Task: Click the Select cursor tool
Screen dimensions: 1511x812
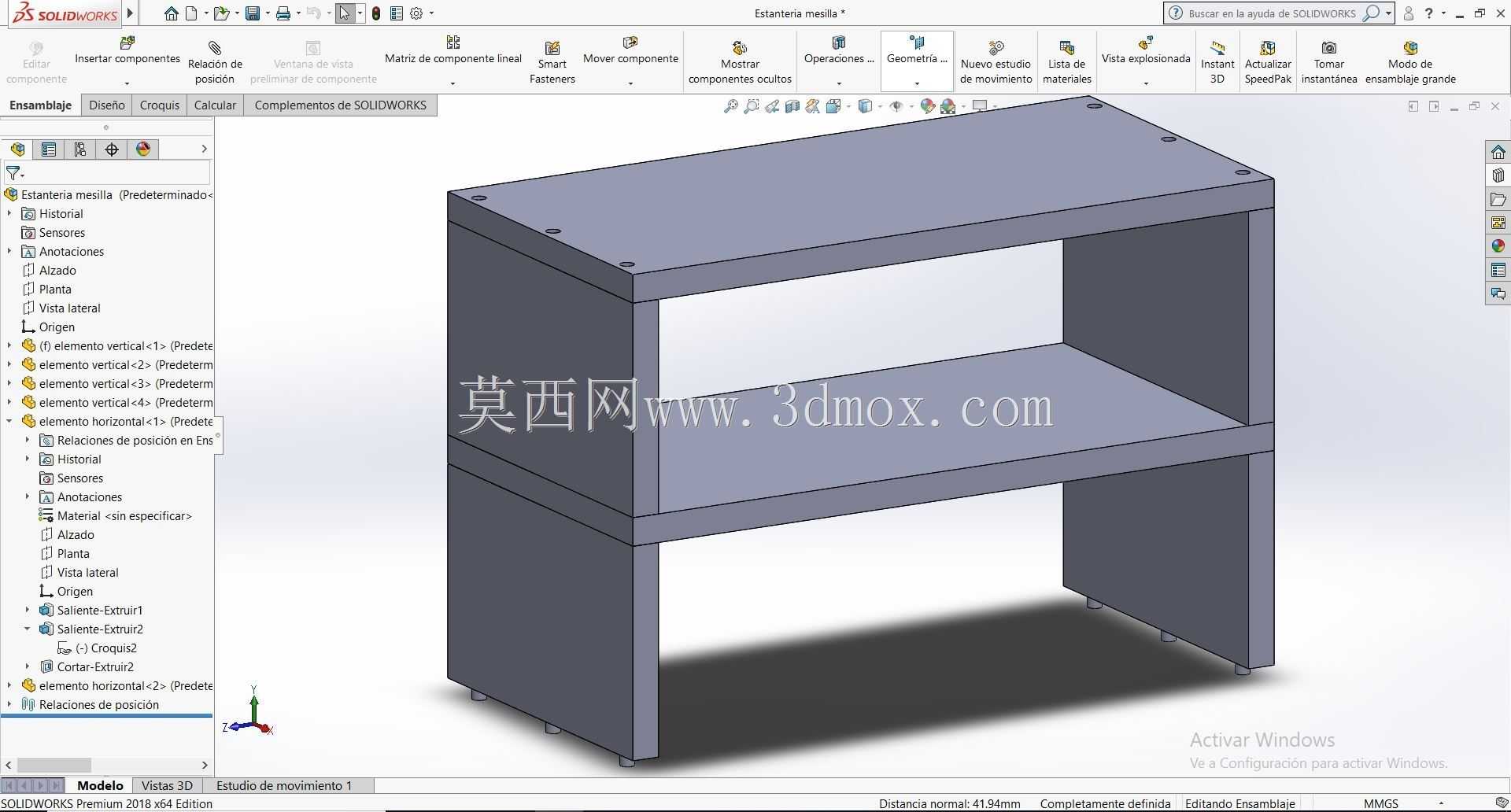Action: tap(345, 13)
